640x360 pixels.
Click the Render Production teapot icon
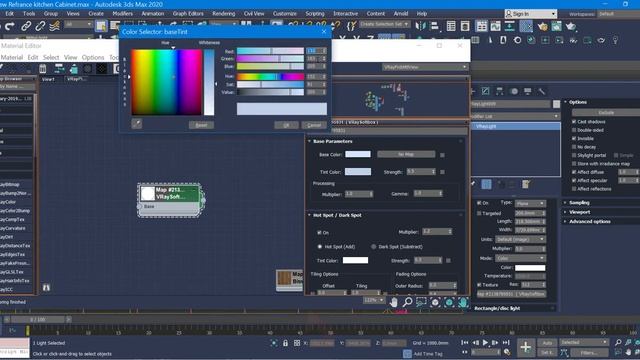pyautogui.click(x=571, y=27)
